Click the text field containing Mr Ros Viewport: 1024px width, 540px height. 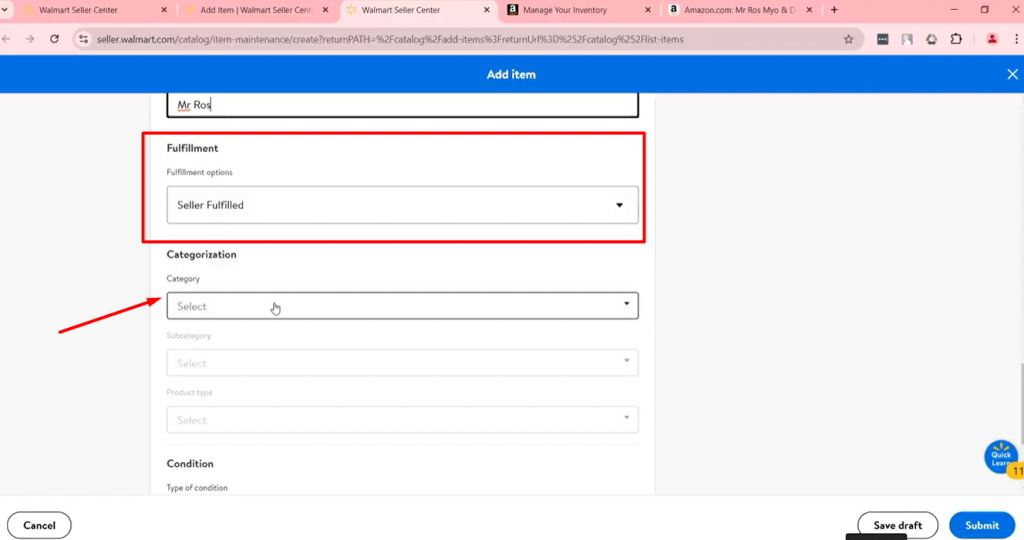402,105
